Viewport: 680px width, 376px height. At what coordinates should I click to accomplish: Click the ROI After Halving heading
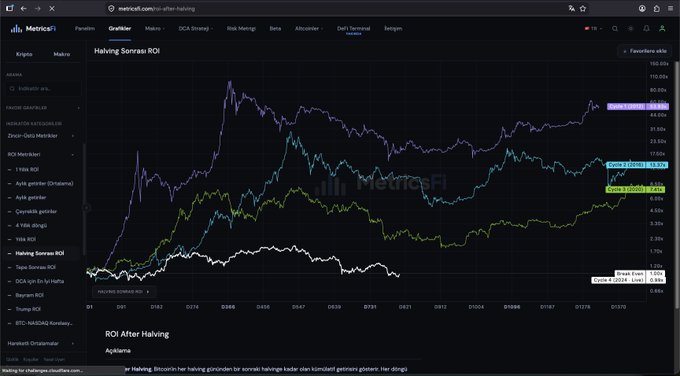point(137,334)
